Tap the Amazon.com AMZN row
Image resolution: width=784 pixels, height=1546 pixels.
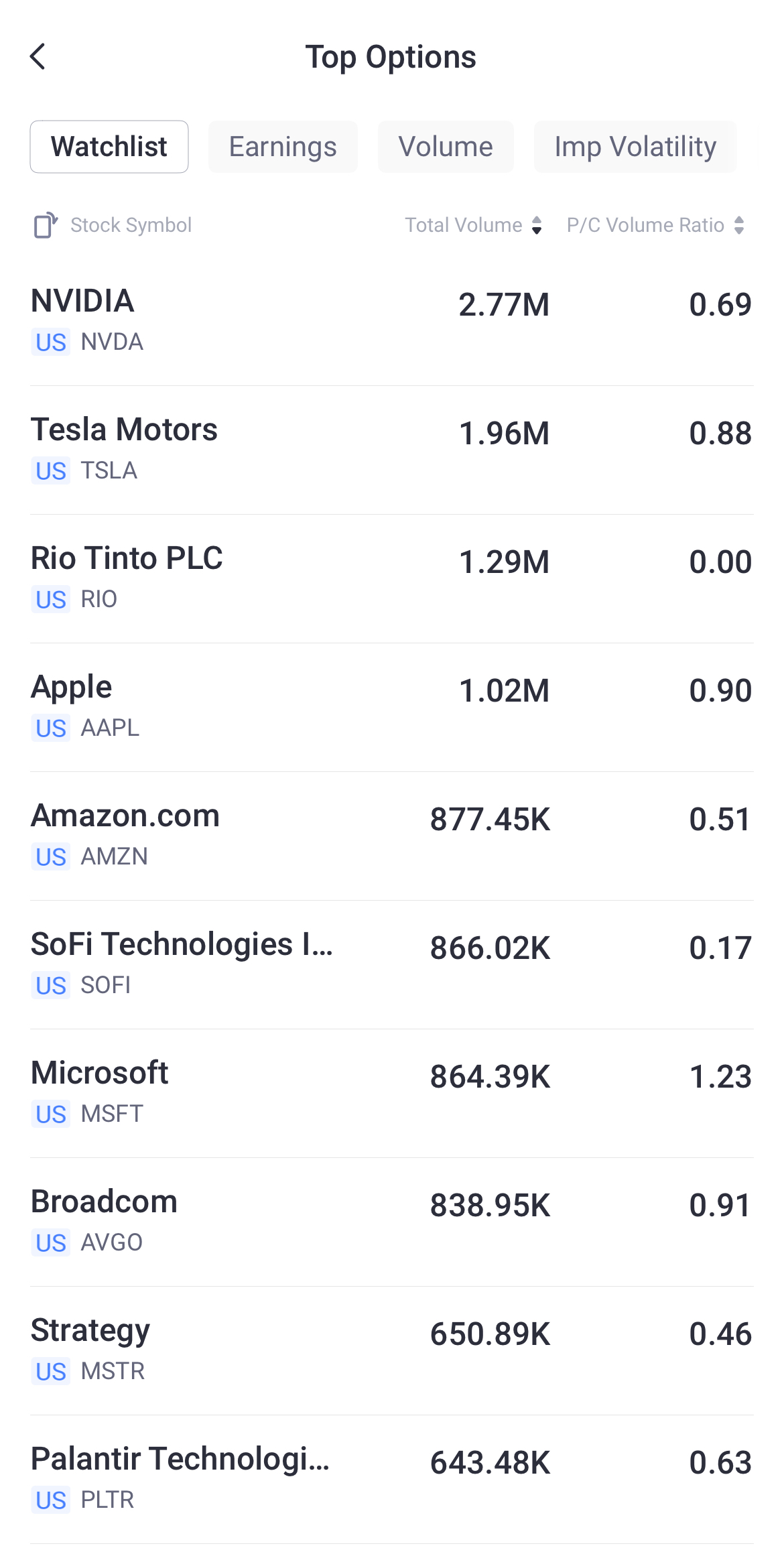click(392, 835)
